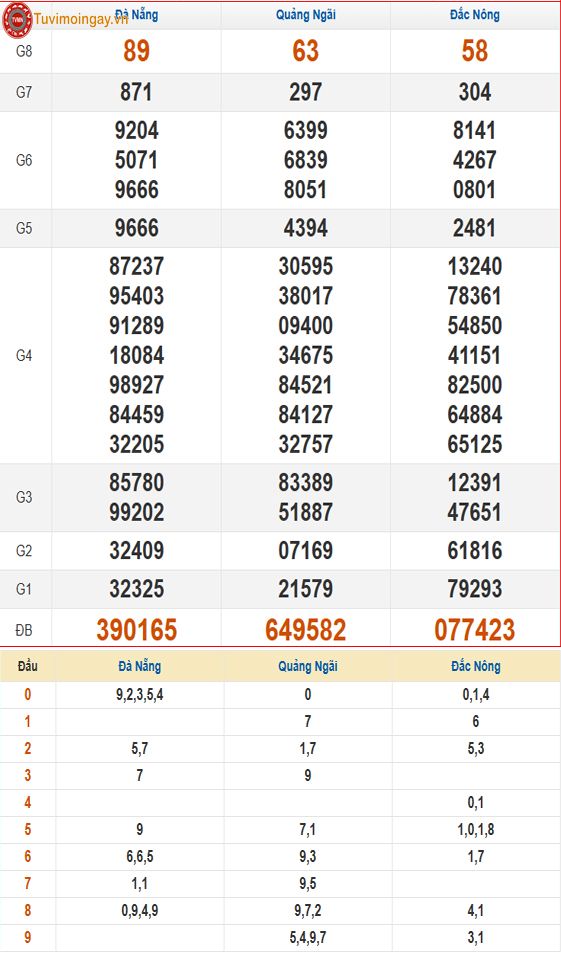Select Đắc Nông tails 1,0,1,8 for head 5
Screen dimensions: 561x953
[x=476, y=830]
